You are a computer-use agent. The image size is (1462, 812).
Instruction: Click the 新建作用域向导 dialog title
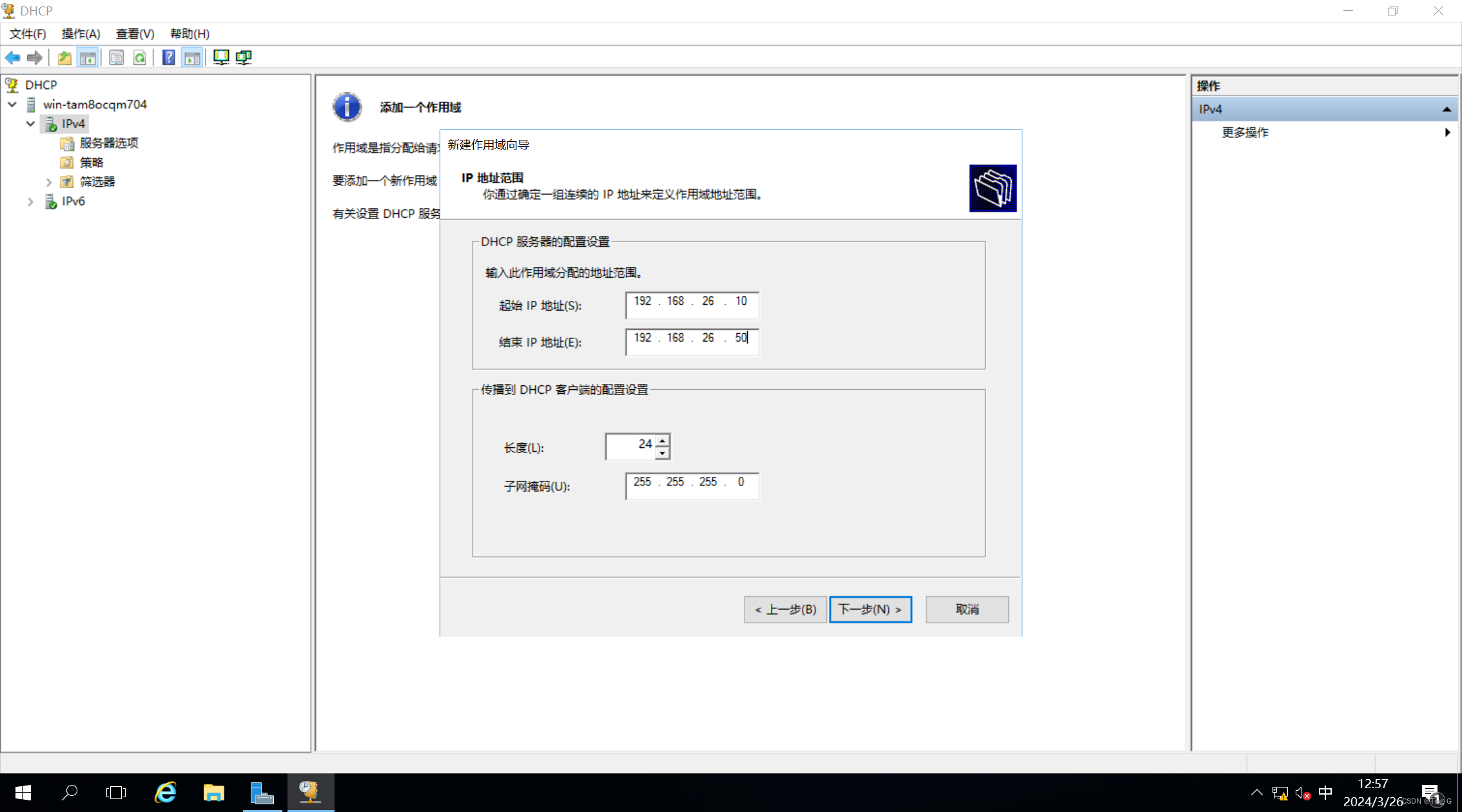[x=489, y=145]
